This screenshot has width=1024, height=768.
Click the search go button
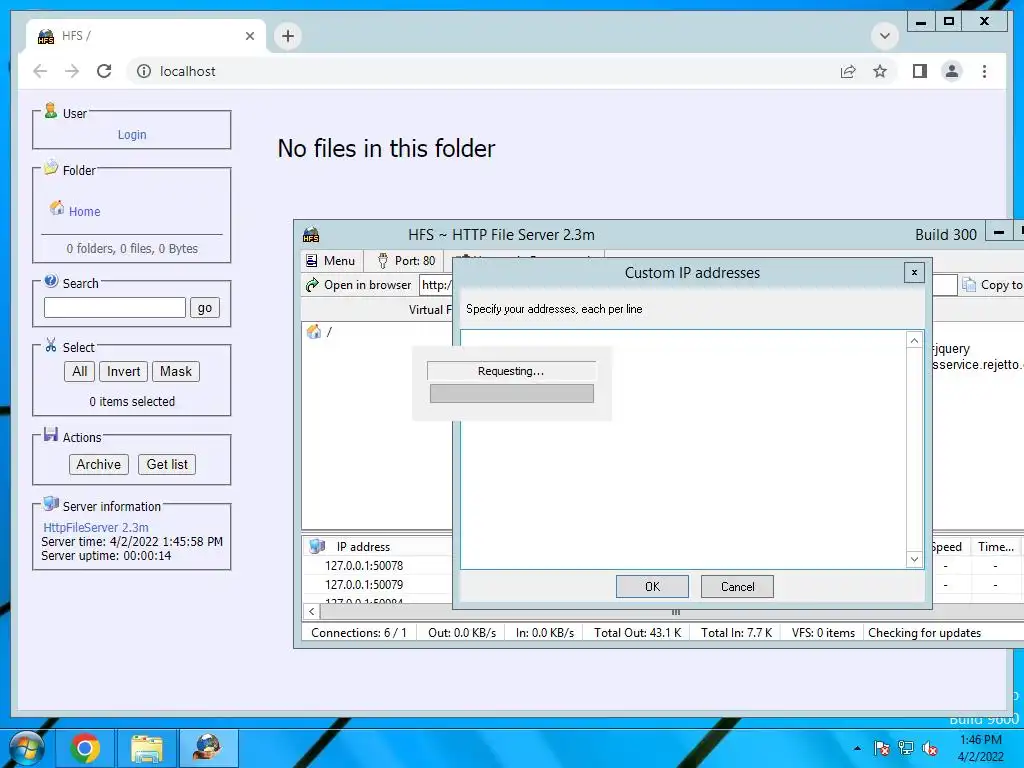coord(204,308)
